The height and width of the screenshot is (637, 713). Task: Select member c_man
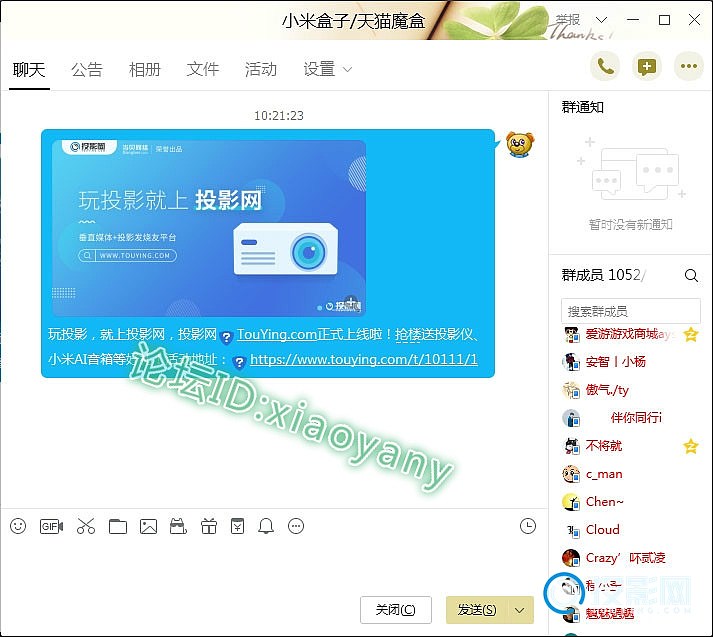pyautogui.click(x=631, y=474)
